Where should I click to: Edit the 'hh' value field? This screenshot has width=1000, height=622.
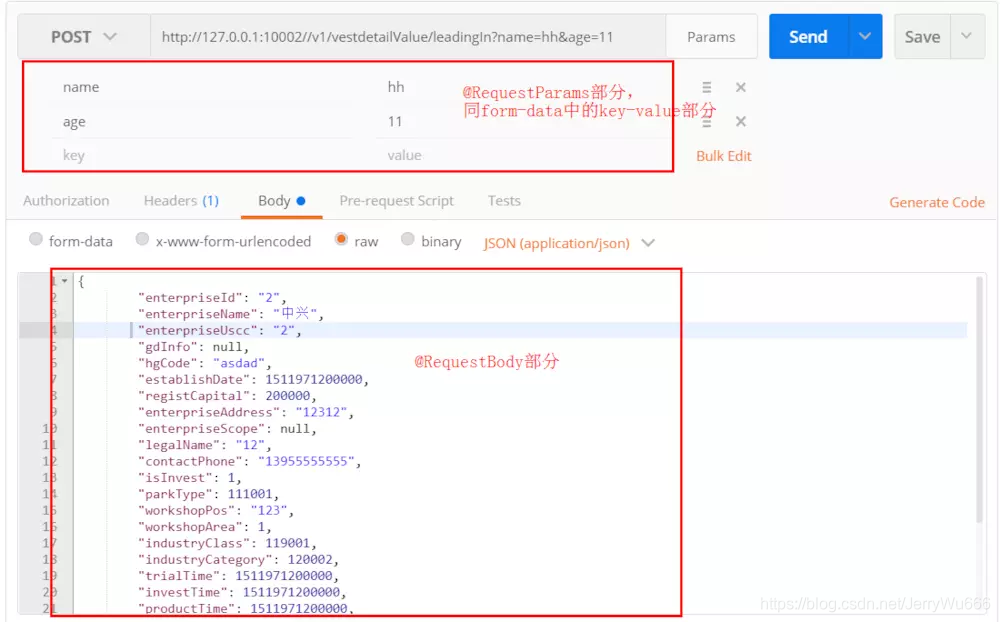(523, 87)
